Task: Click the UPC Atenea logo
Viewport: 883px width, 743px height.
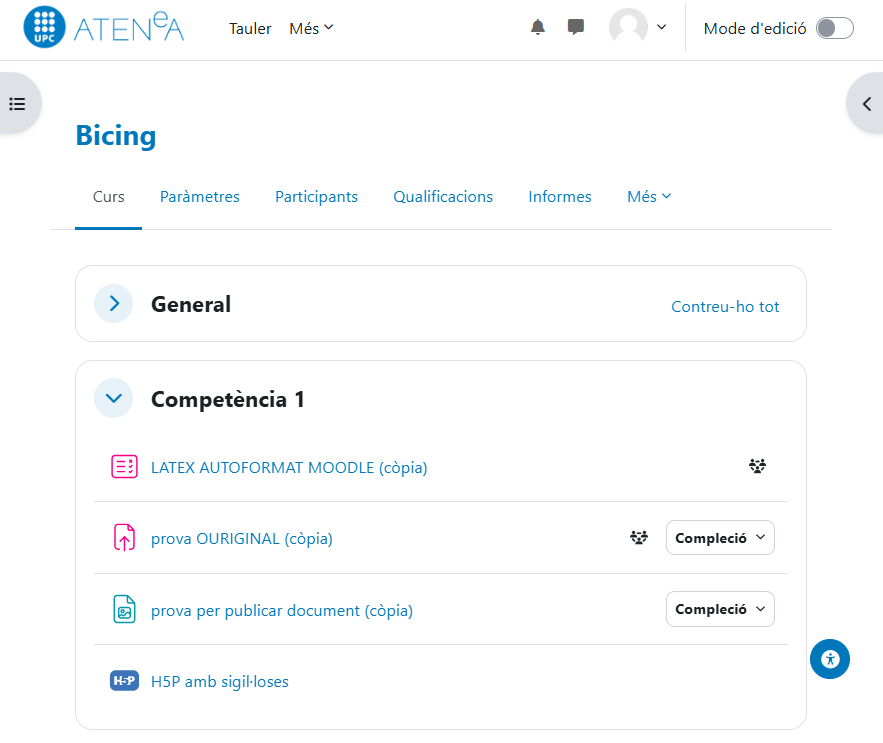Action: pos(104,28)
